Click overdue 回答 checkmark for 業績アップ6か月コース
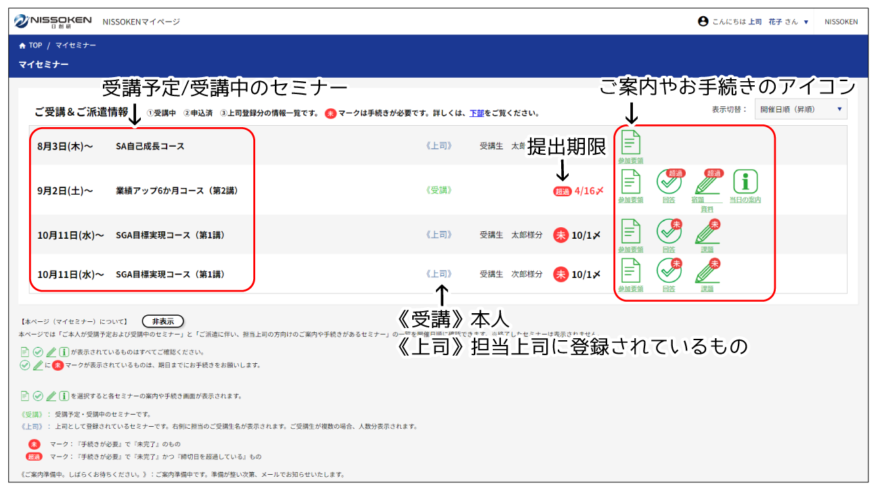Screen dimensions: 880x489 668,183
